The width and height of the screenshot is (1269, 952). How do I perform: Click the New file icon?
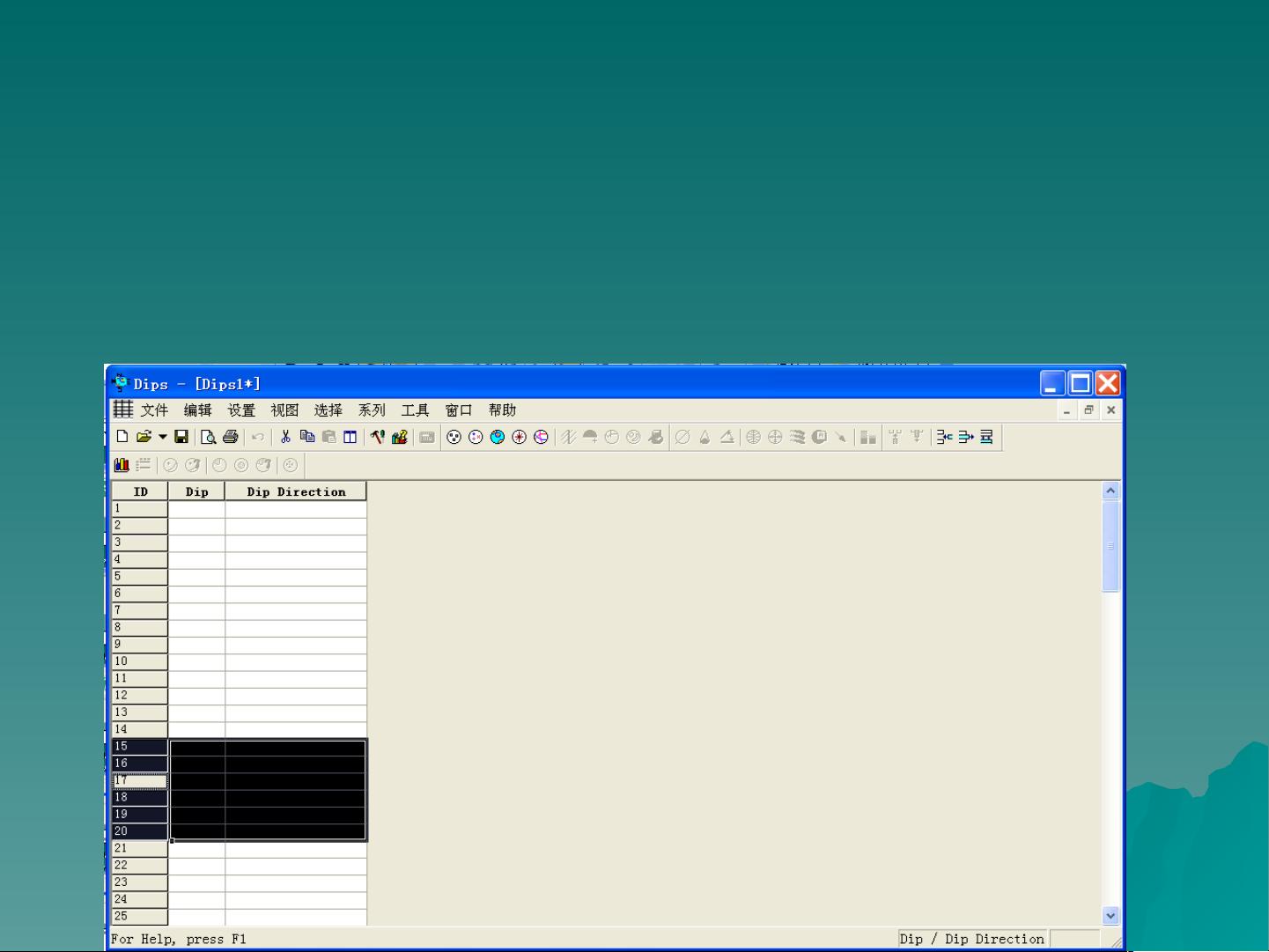(122, 437)
